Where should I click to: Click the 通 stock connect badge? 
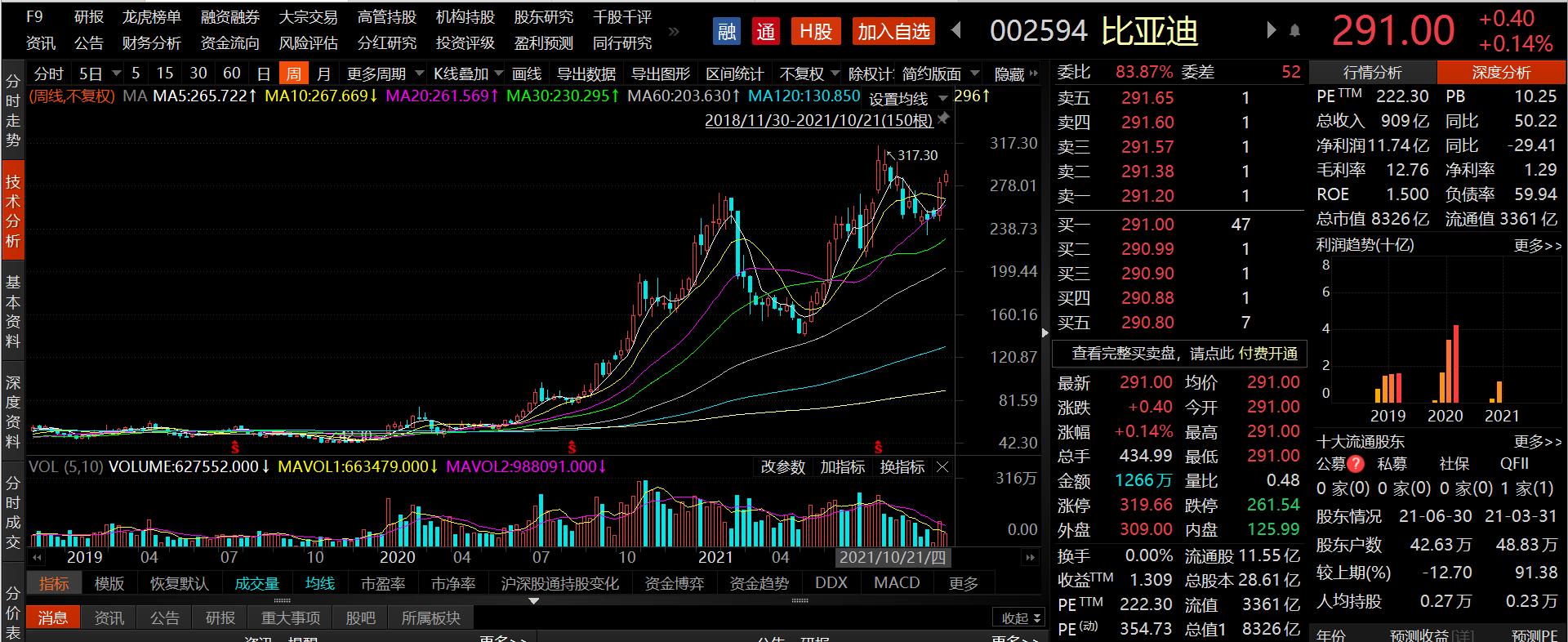765,32
